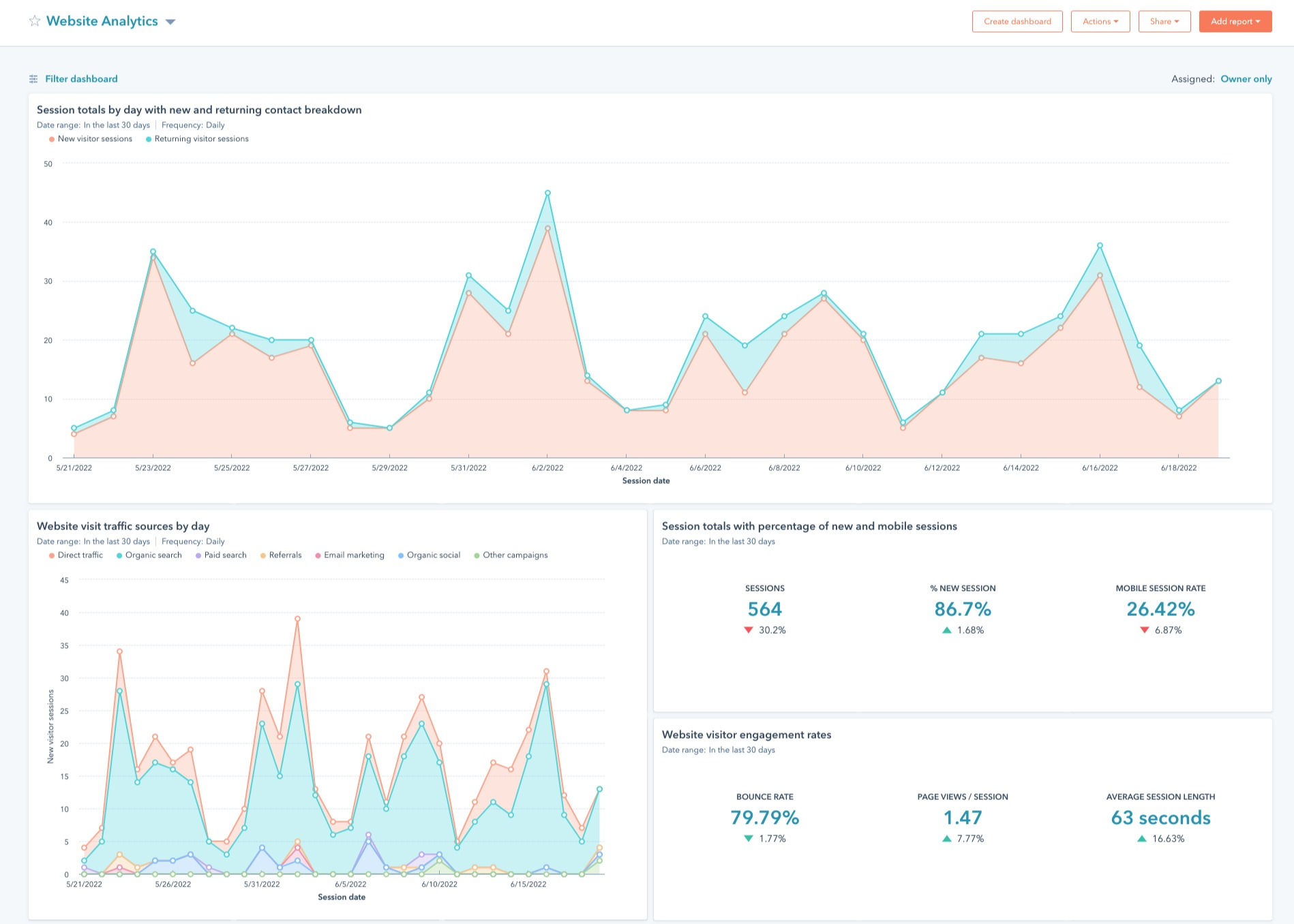Click the 1.47 page views per session value
Image resolution: width=1294 pixels, height=924 pixels.
click(963, 818)
